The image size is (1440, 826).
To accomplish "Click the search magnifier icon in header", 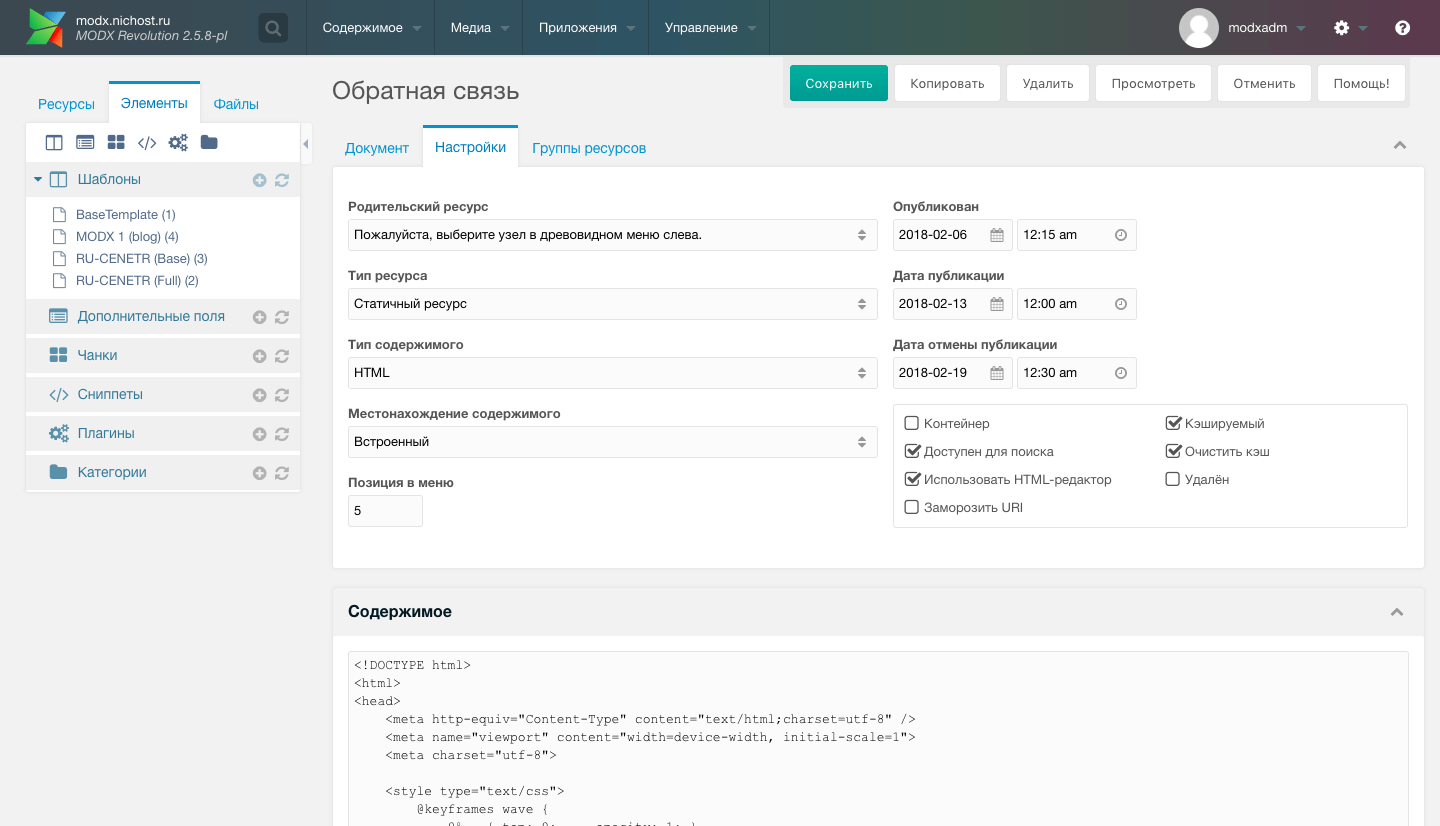I will (272, 27).
